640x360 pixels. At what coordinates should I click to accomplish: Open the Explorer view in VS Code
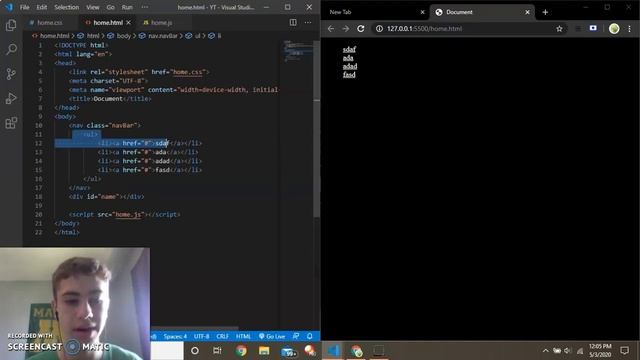(x=11, y=25)
